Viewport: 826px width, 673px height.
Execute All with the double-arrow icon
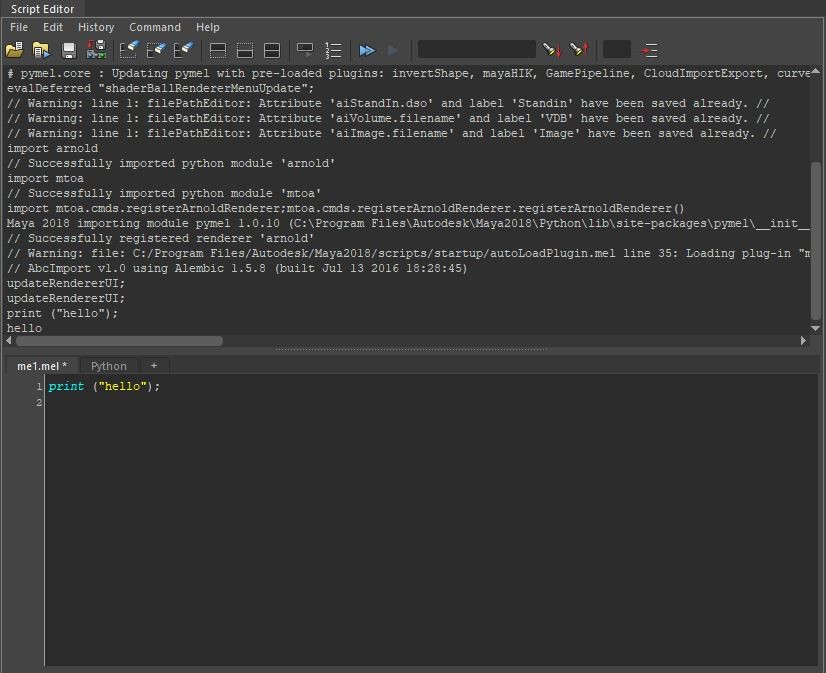click(367, 49)
